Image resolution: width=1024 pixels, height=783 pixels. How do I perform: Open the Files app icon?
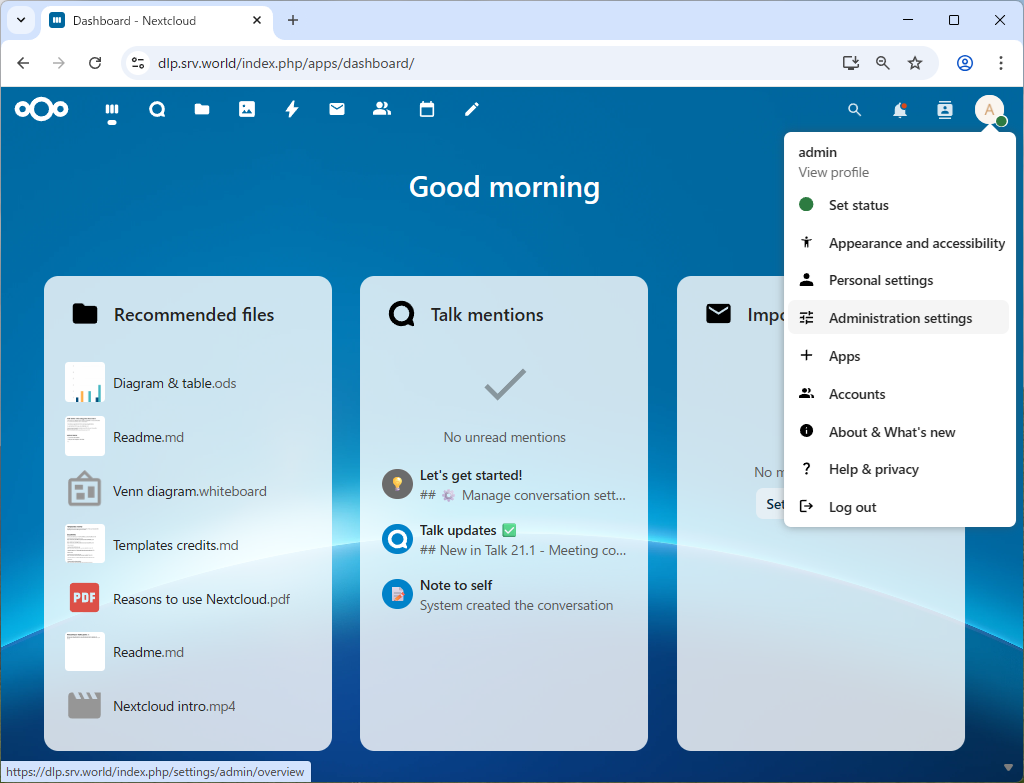pyautogui.click(x=202, y=110)
